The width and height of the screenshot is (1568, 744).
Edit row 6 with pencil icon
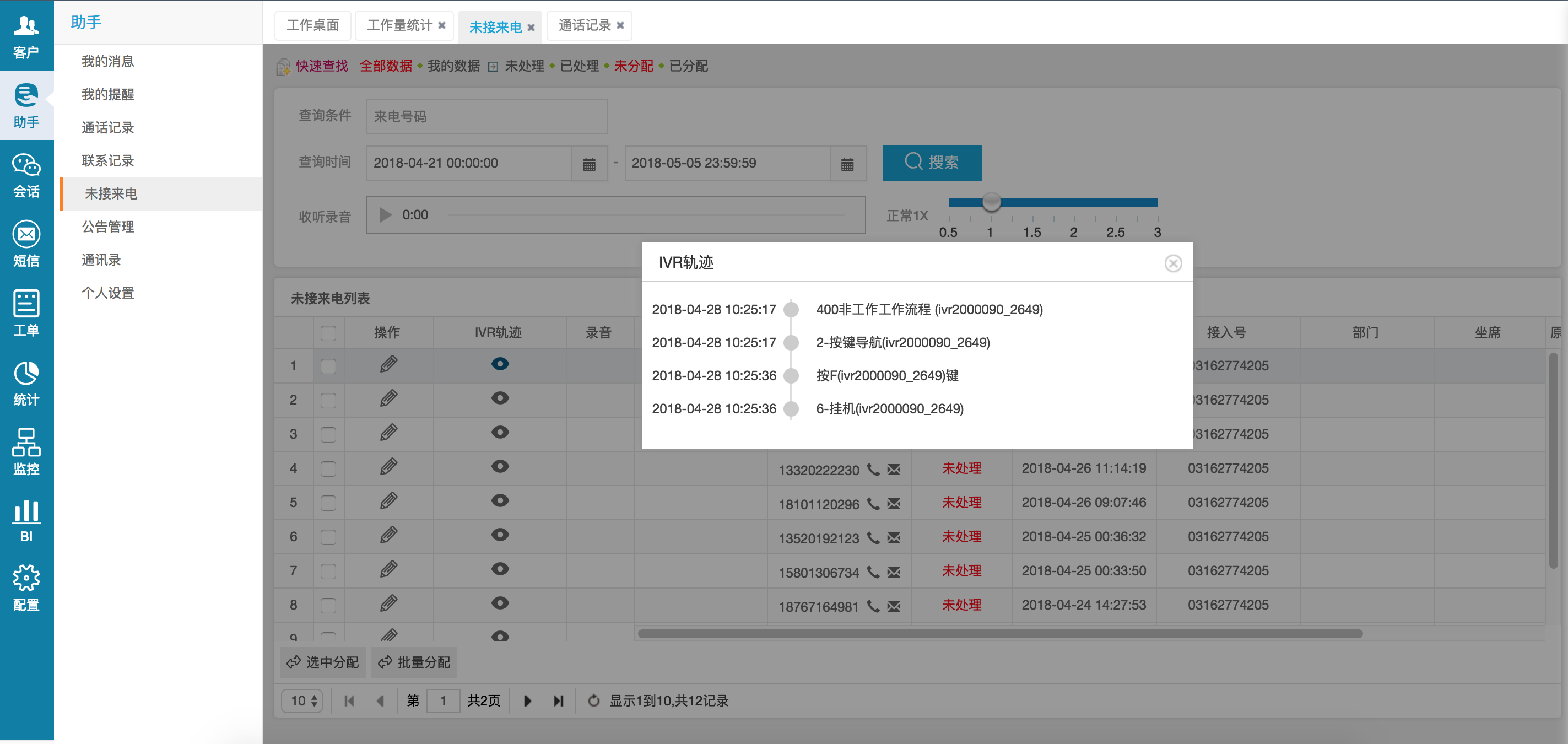pyautogui.click(x=388, y=535)
